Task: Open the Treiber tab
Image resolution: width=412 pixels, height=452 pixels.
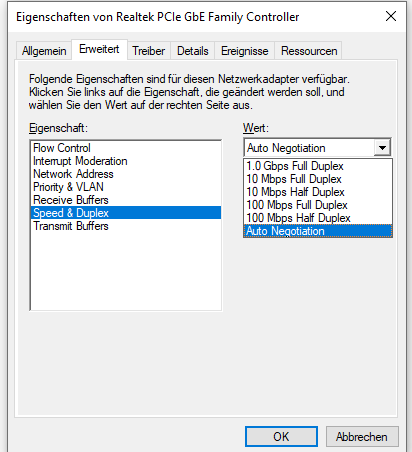Action: click(x=148, y=51)
